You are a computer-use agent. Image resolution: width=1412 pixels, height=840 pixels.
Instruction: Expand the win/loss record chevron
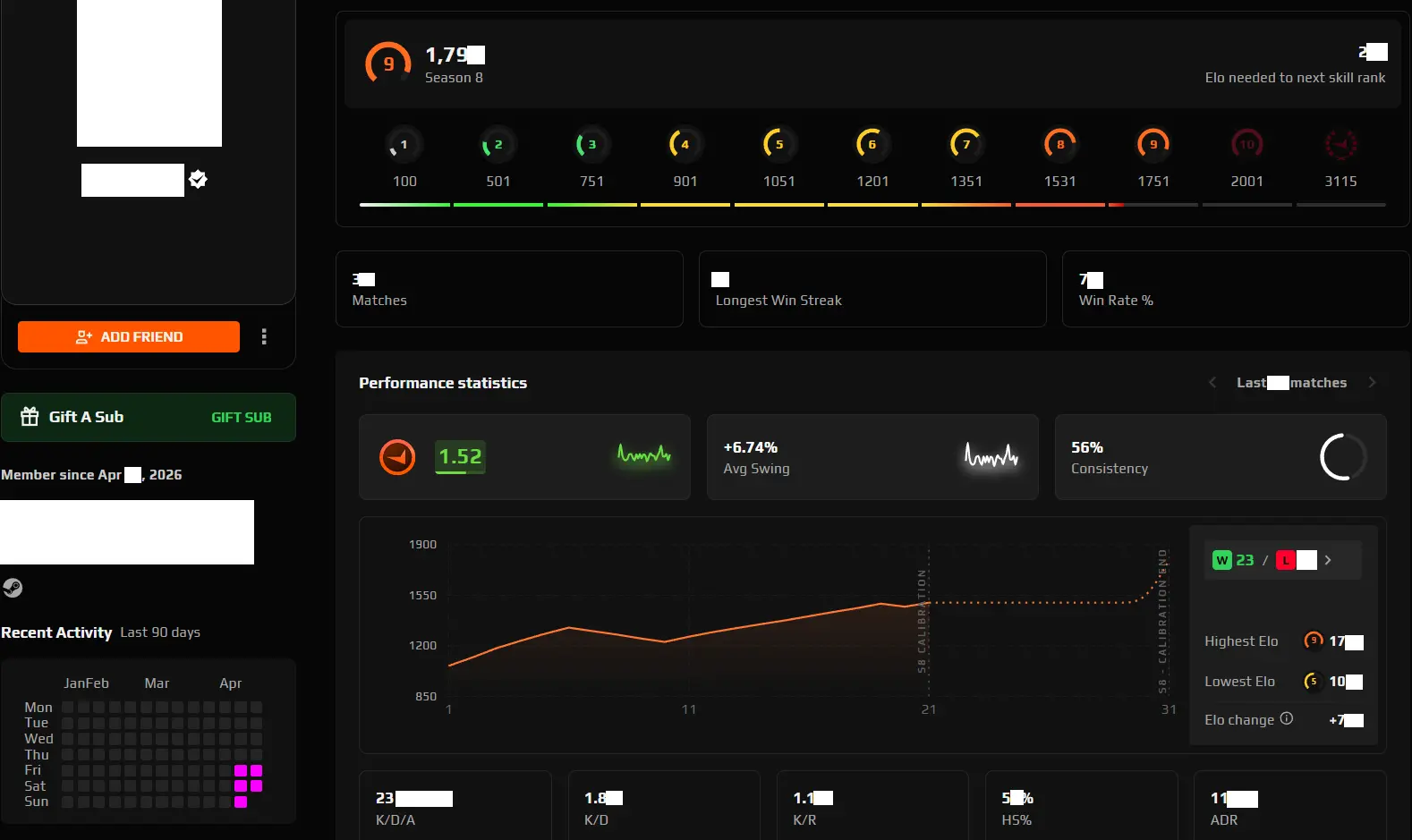[1328, 560]
